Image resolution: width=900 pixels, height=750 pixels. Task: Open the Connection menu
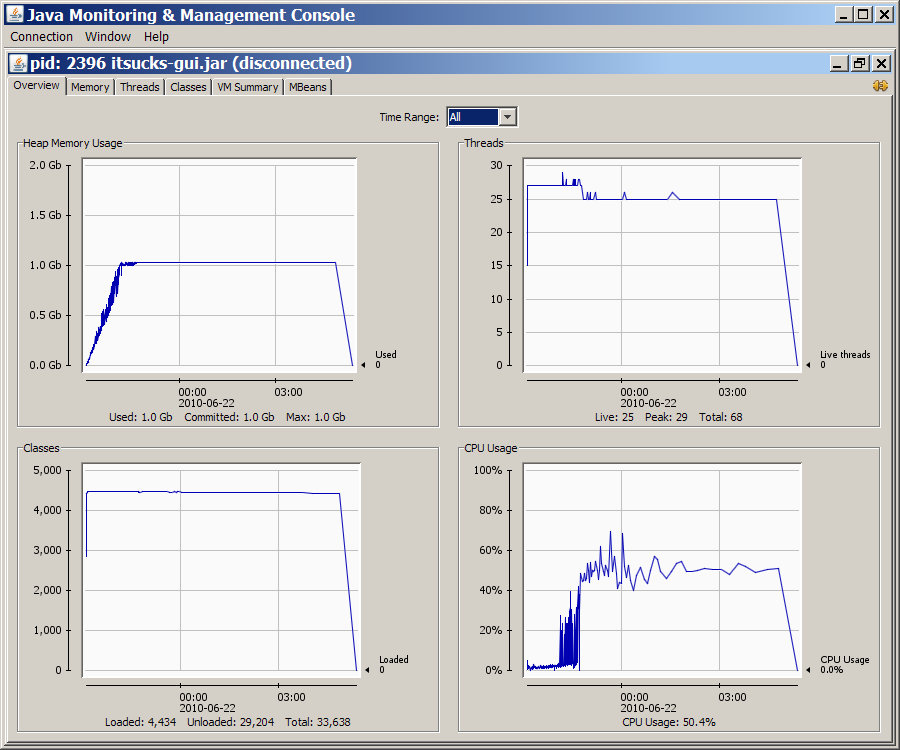tap(41, 37)
